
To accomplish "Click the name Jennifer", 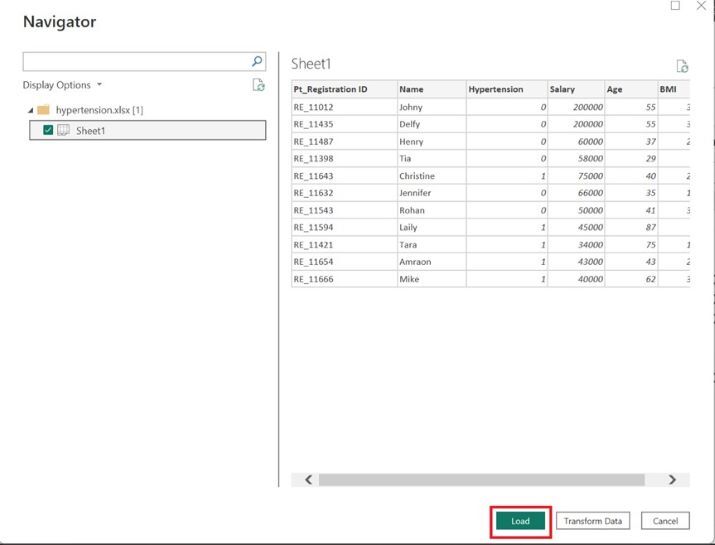I will coord(415,193).
